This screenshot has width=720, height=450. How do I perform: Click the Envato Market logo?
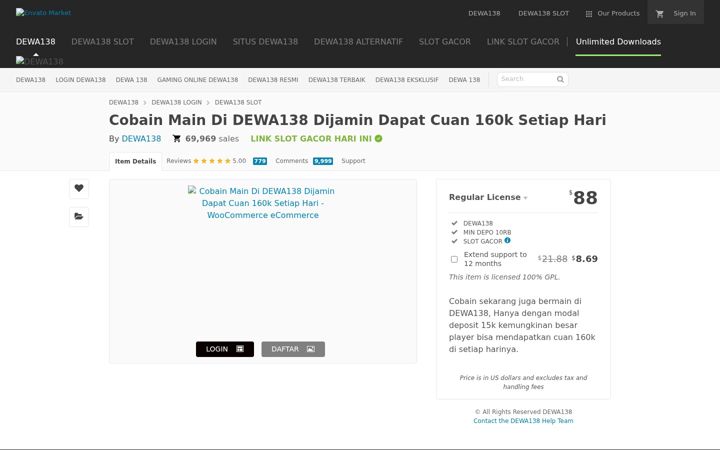tap(43, 12)
